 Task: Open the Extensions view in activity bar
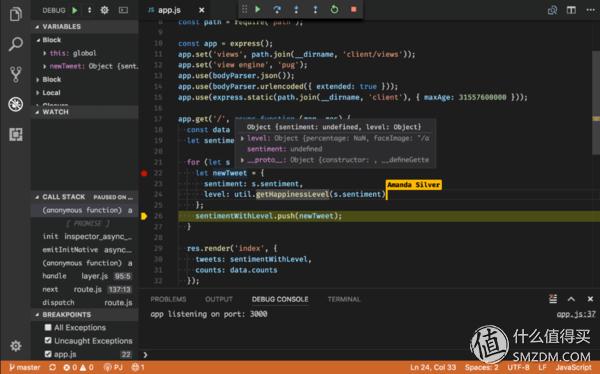[x=16, y=134]
